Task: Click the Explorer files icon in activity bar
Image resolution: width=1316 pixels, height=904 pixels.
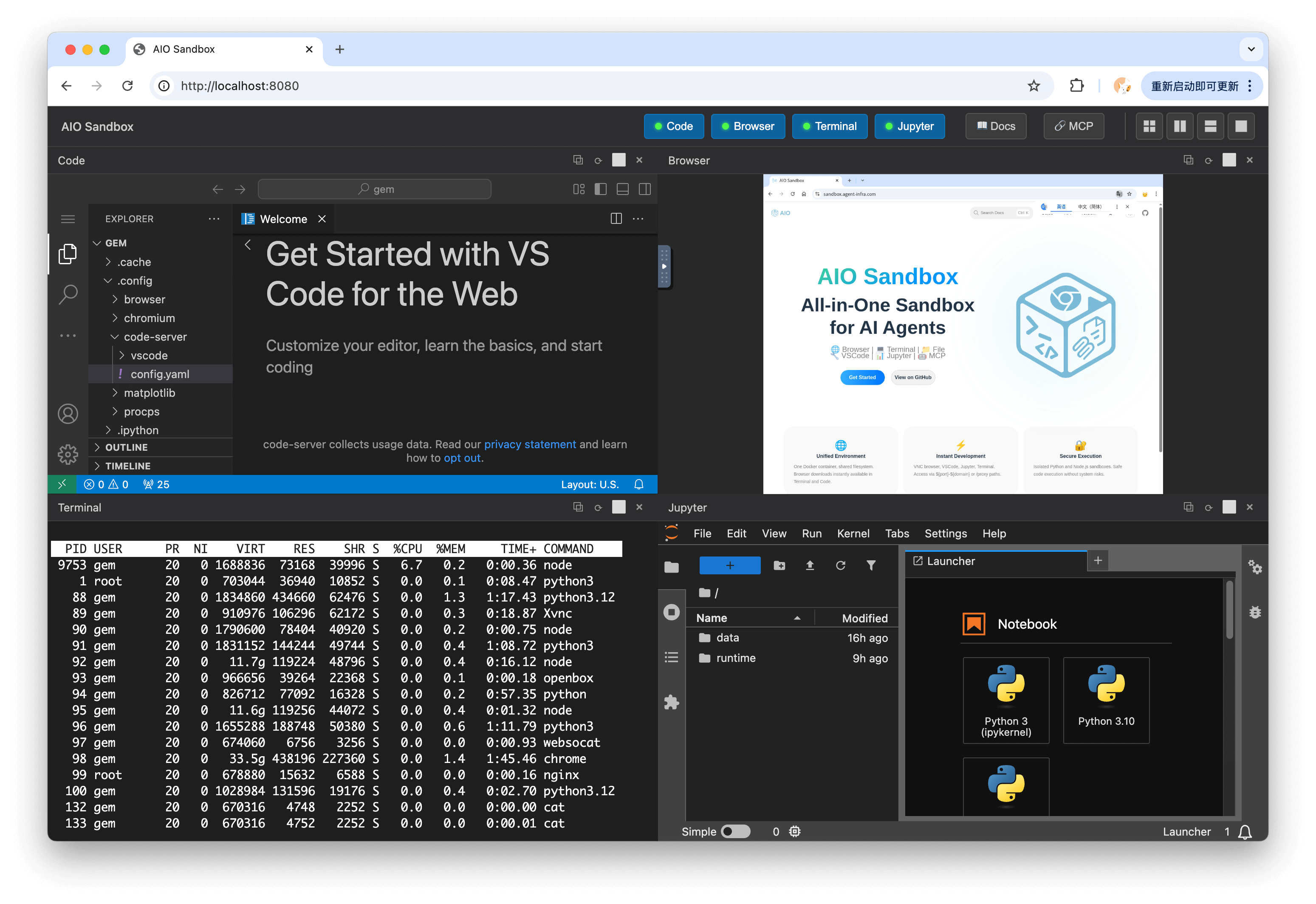Action: pos(68,254)
